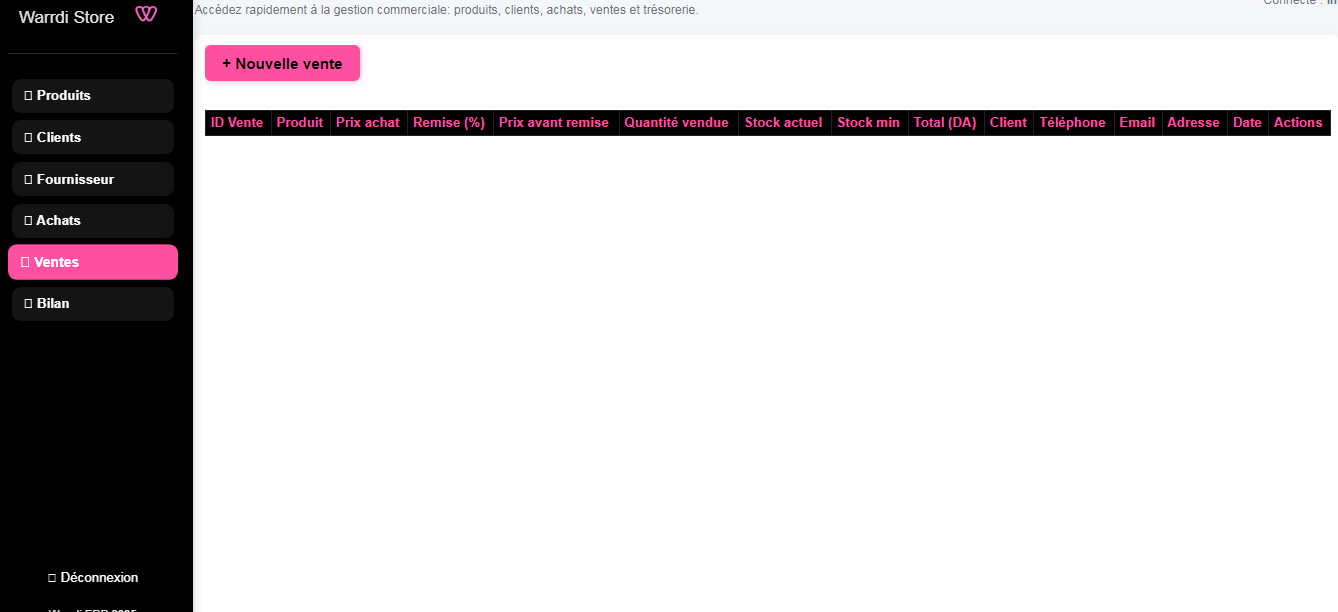Open a new sale with Nouvelle vente
1338x612 pixels.
coord(282,62)
